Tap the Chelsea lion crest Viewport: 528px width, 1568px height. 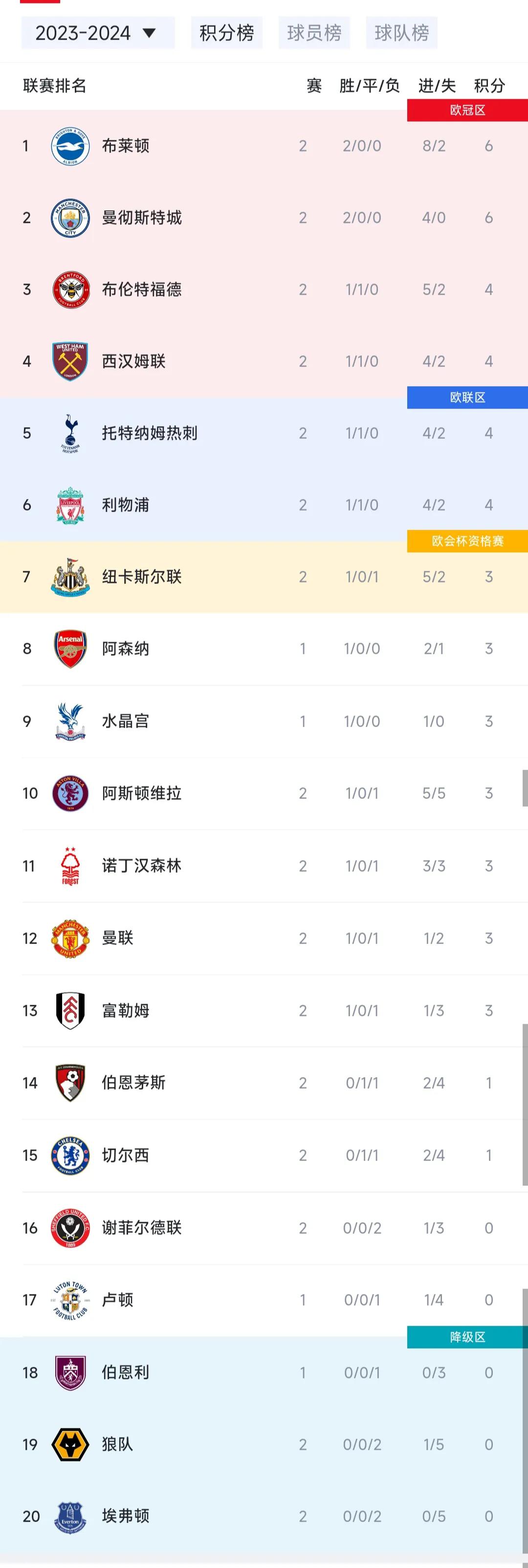tap(70, 1155)
